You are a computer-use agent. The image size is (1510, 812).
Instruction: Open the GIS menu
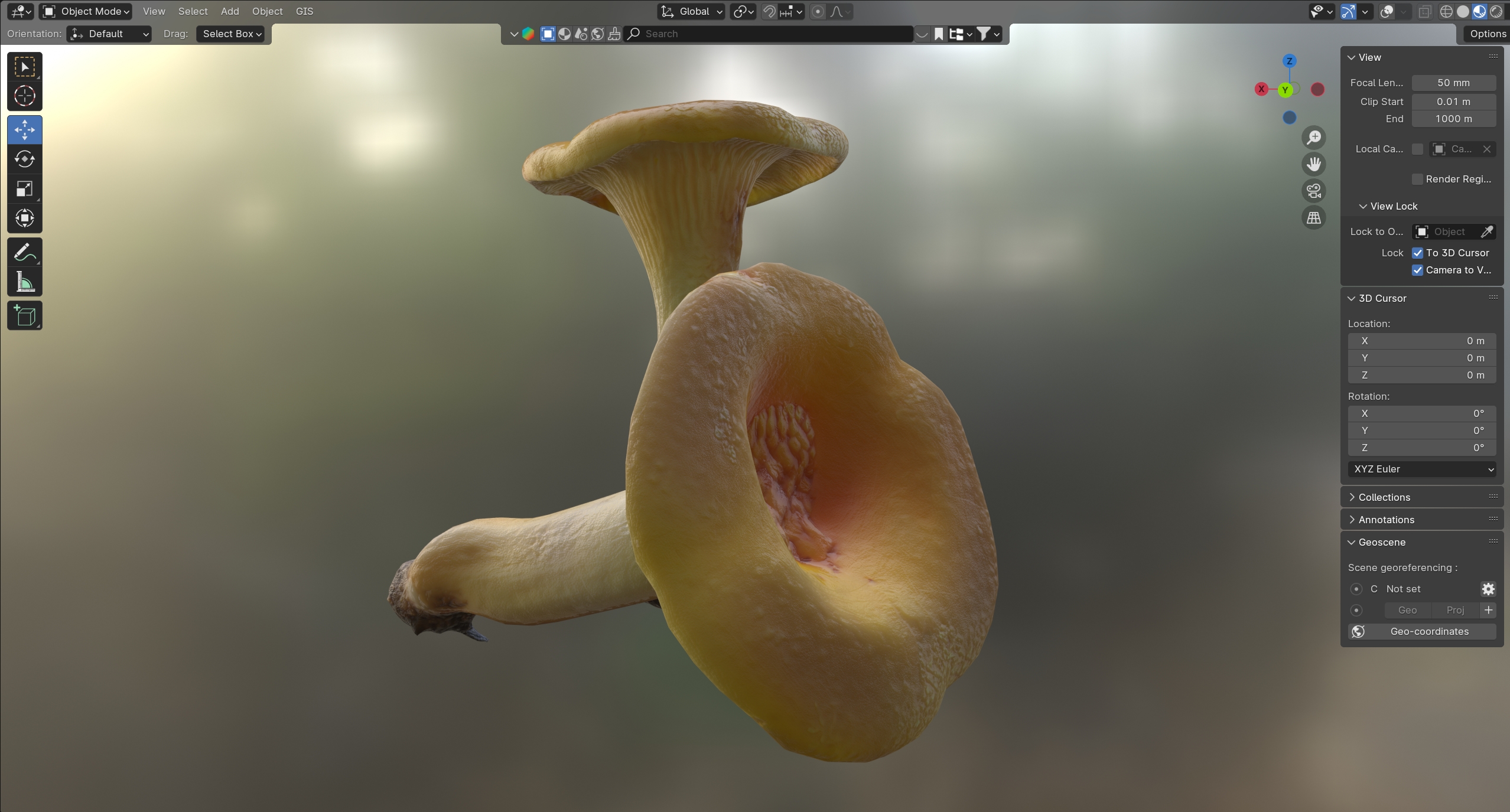pos(304,11)
